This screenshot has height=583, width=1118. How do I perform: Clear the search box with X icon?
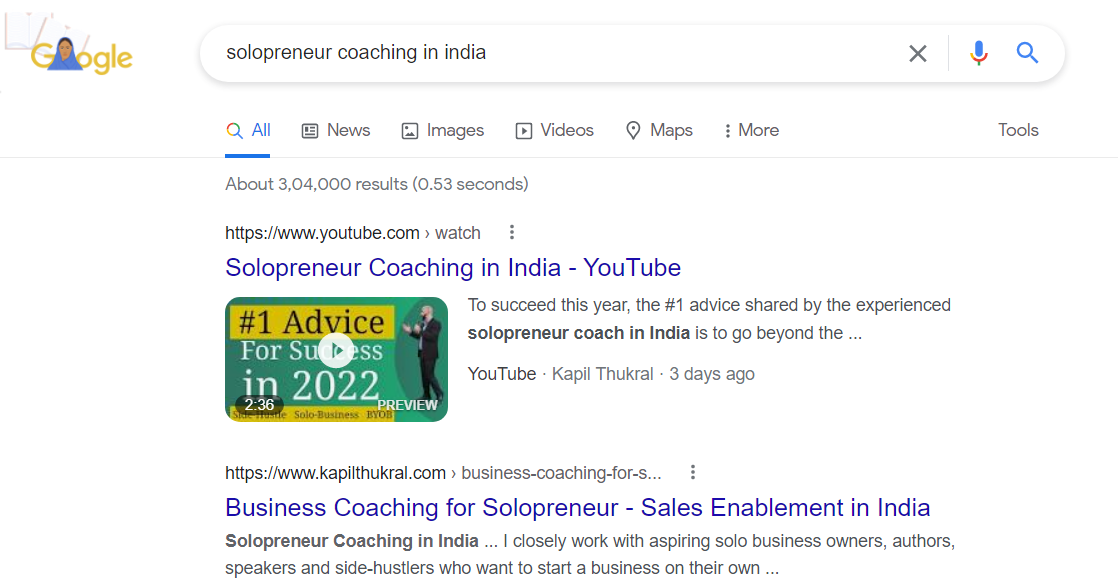click(917, 53)
